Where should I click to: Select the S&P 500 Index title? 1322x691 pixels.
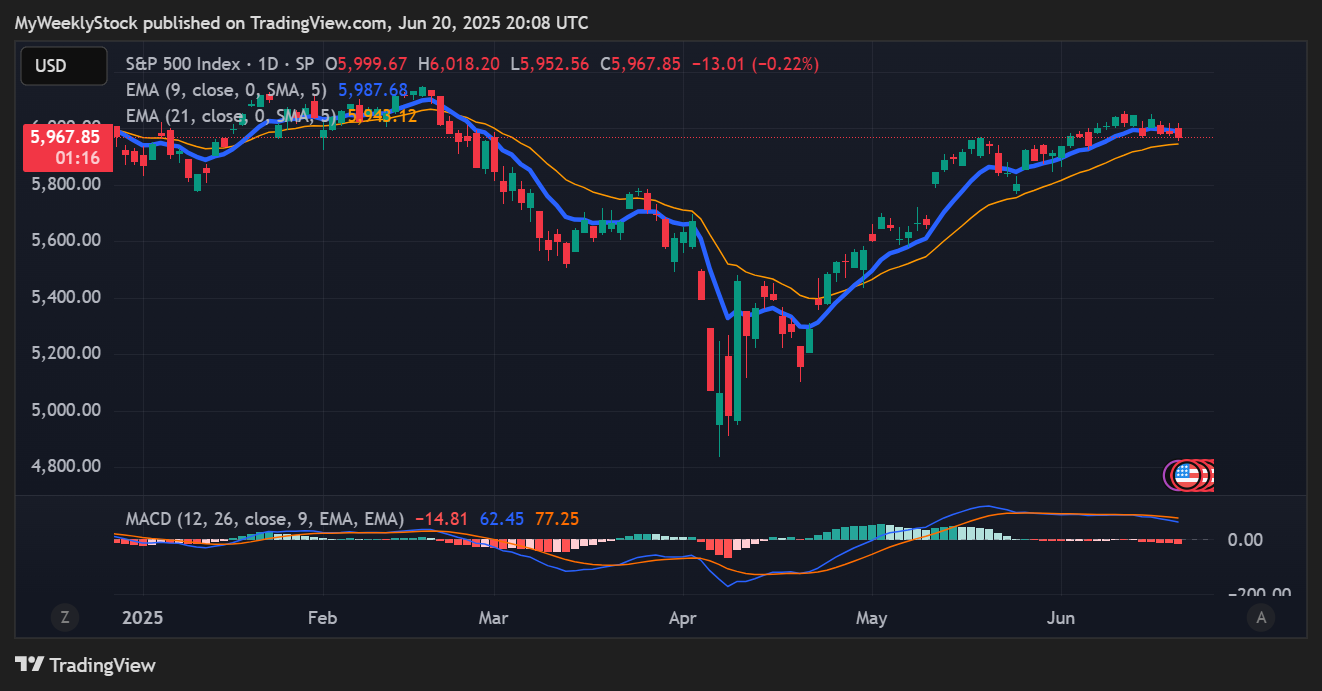183,63
